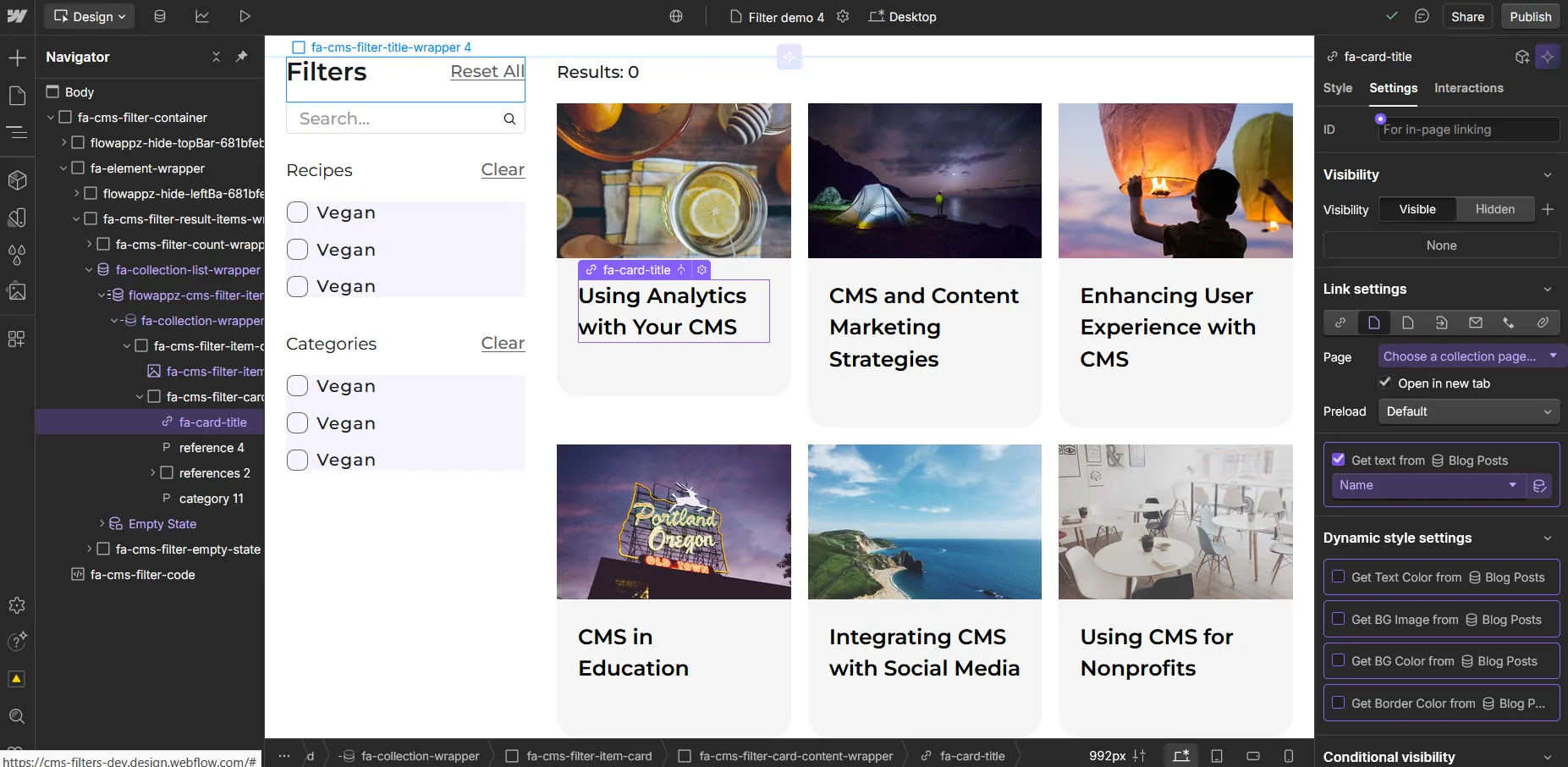Open the search magnifier in left sidebar
Image resolution: width=1568 pixels, height=767 pixels.
tap(17, 716)
